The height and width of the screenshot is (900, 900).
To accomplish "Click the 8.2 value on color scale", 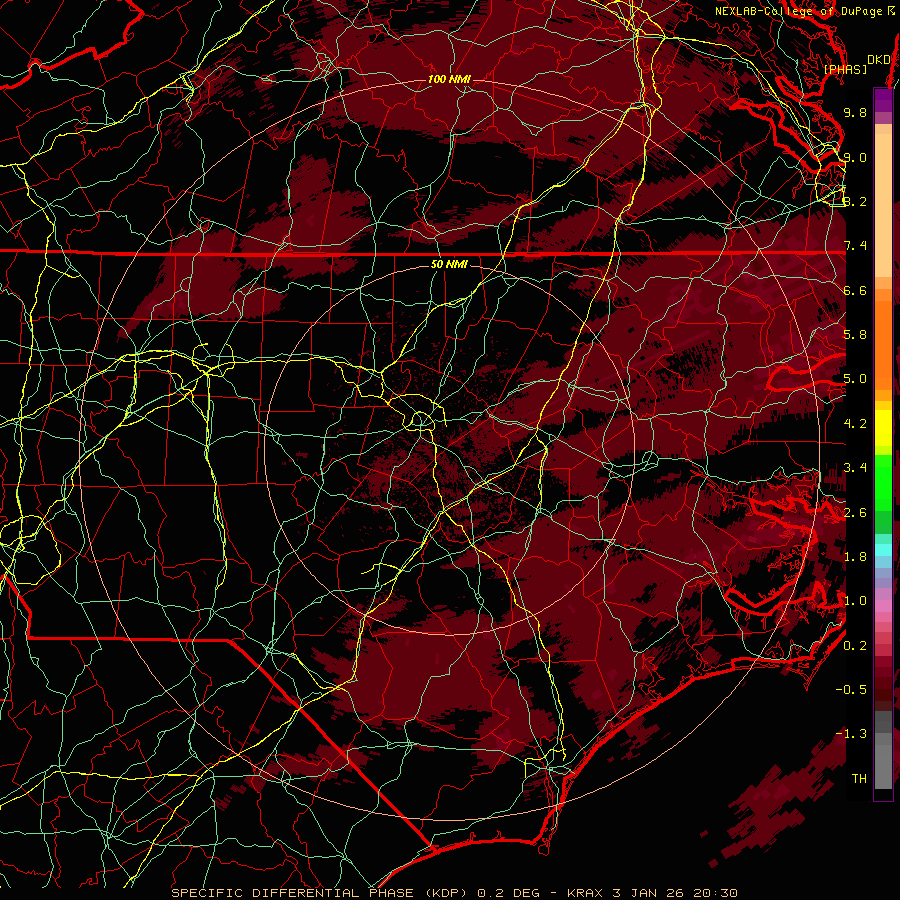I will 855,201.
